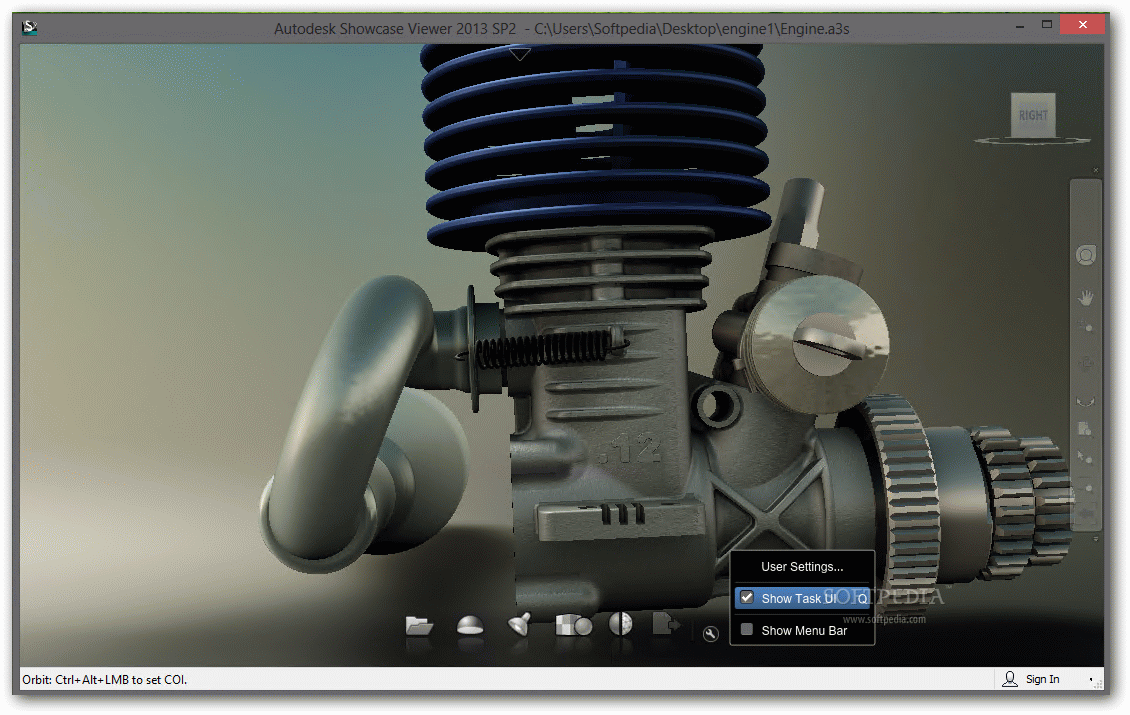Minimize the Showcase Viewer window
The height and width of the screenshot is (715, 1130).
(x=1020, y=25)
